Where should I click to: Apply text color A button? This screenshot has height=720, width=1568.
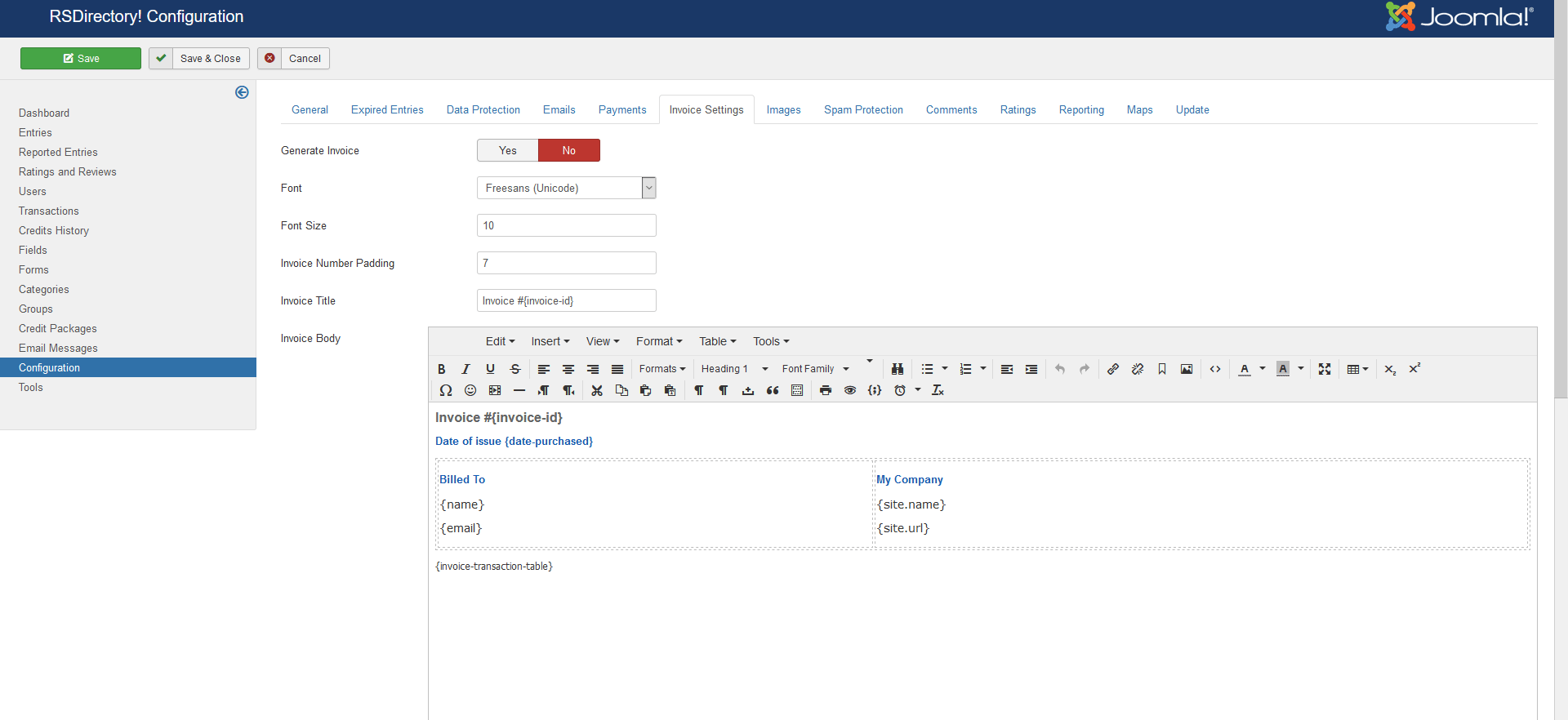pos(1245,369)
